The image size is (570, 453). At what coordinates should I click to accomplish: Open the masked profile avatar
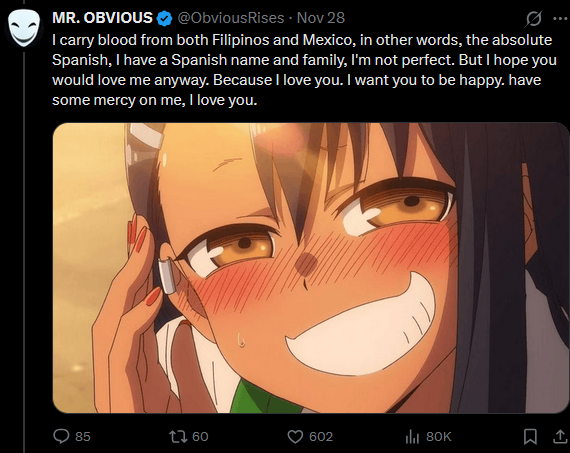(24, 28)
